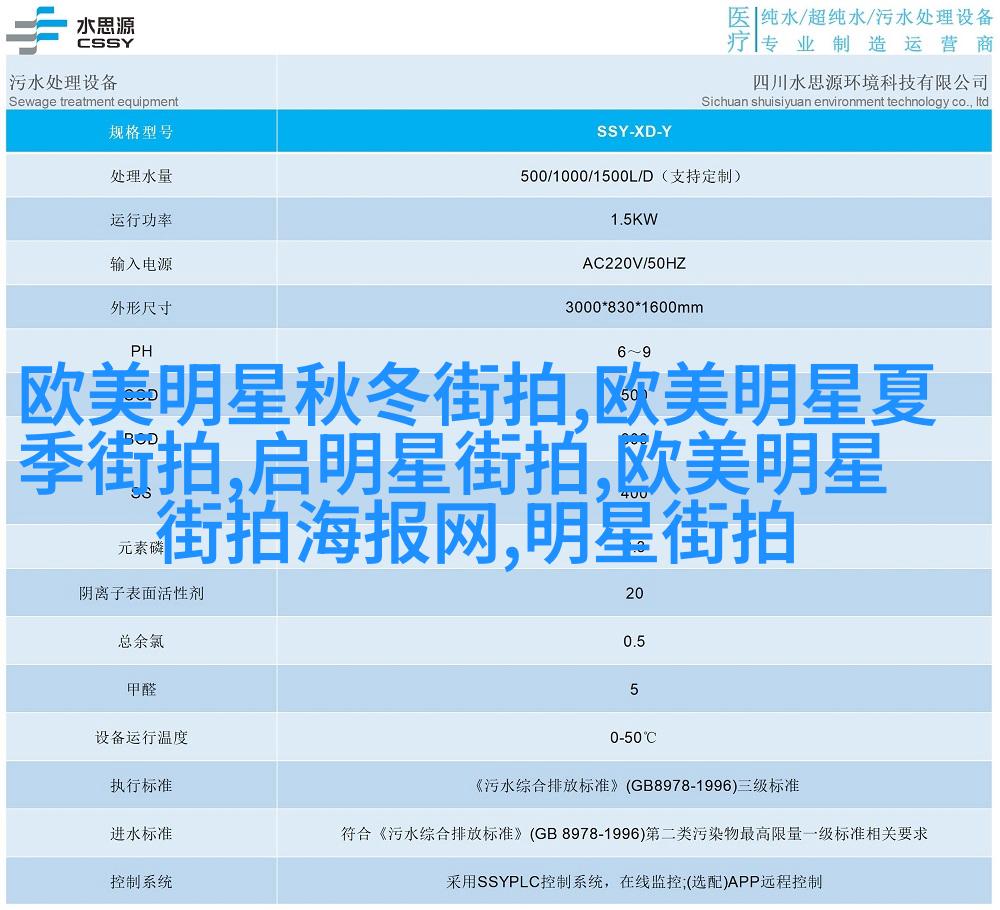
Task: Click the dimension value '3000*830*1600mm'
Action: point(634,307)
